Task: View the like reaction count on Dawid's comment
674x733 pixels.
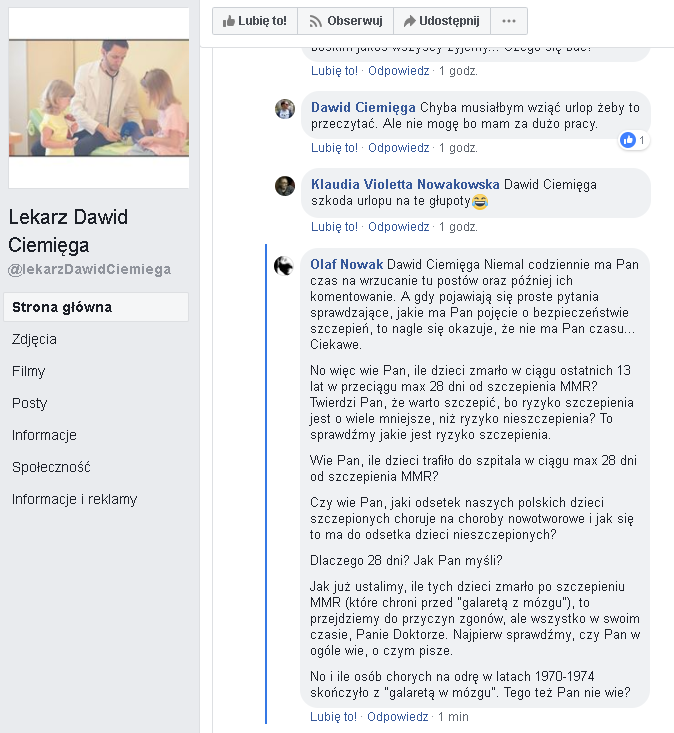Action: point(634,140)
